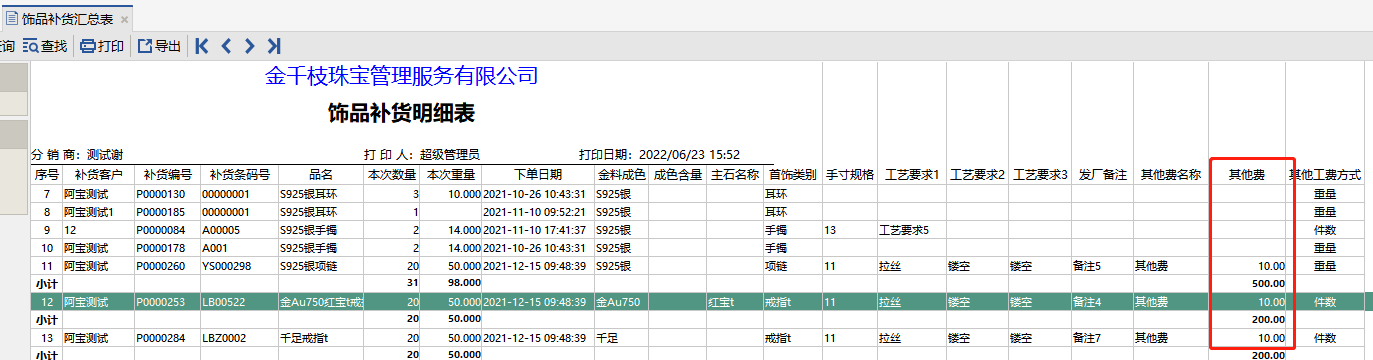The image size is (1373, 360).
Task: Click 工艺要求5 cell
Action: (x=904, y=230)
